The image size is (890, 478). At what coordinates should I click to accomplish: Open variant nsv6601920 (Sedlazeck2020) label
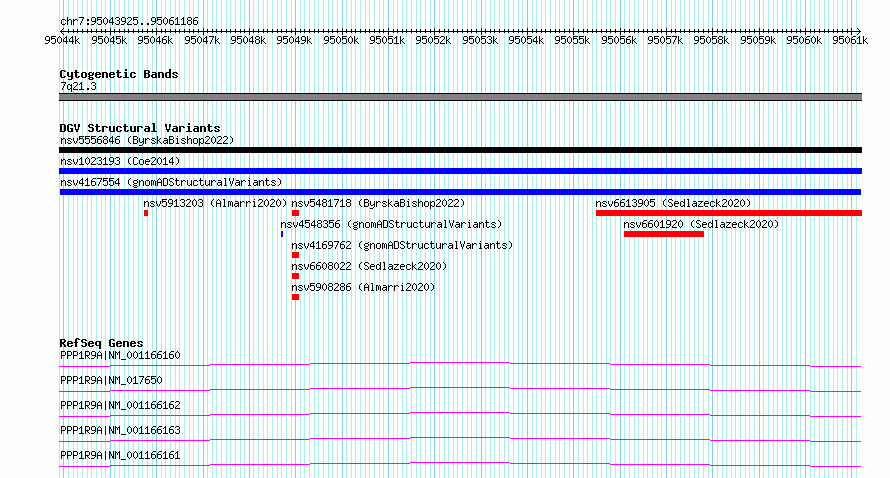(701, 224)
